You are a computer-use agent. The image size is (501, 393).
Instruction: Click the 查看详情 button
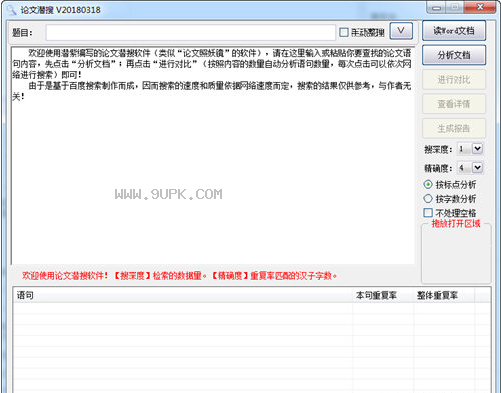click(x=454, y=104)
